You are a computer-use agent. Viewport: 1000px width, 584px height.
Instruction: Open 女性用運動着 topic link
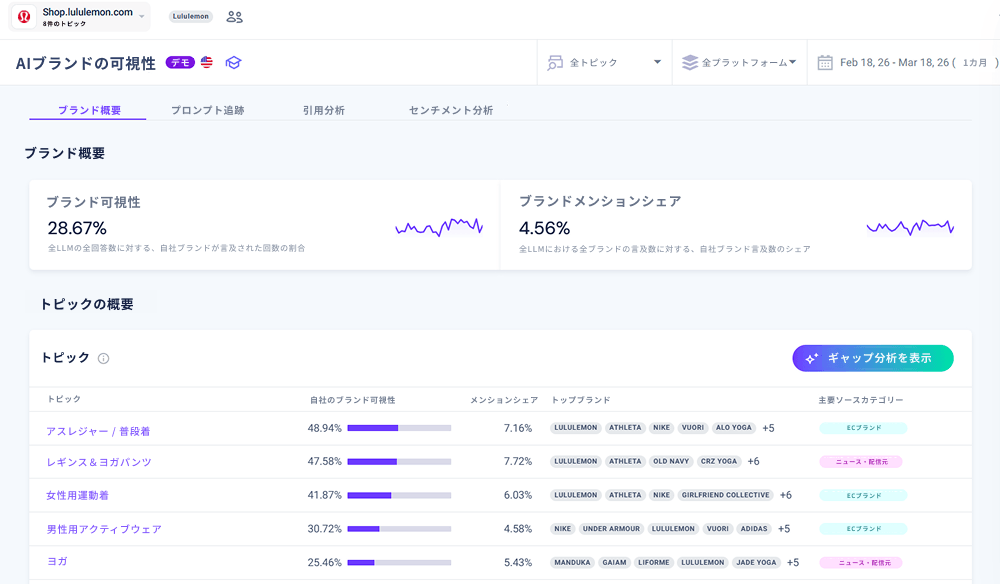pos(77,495)
